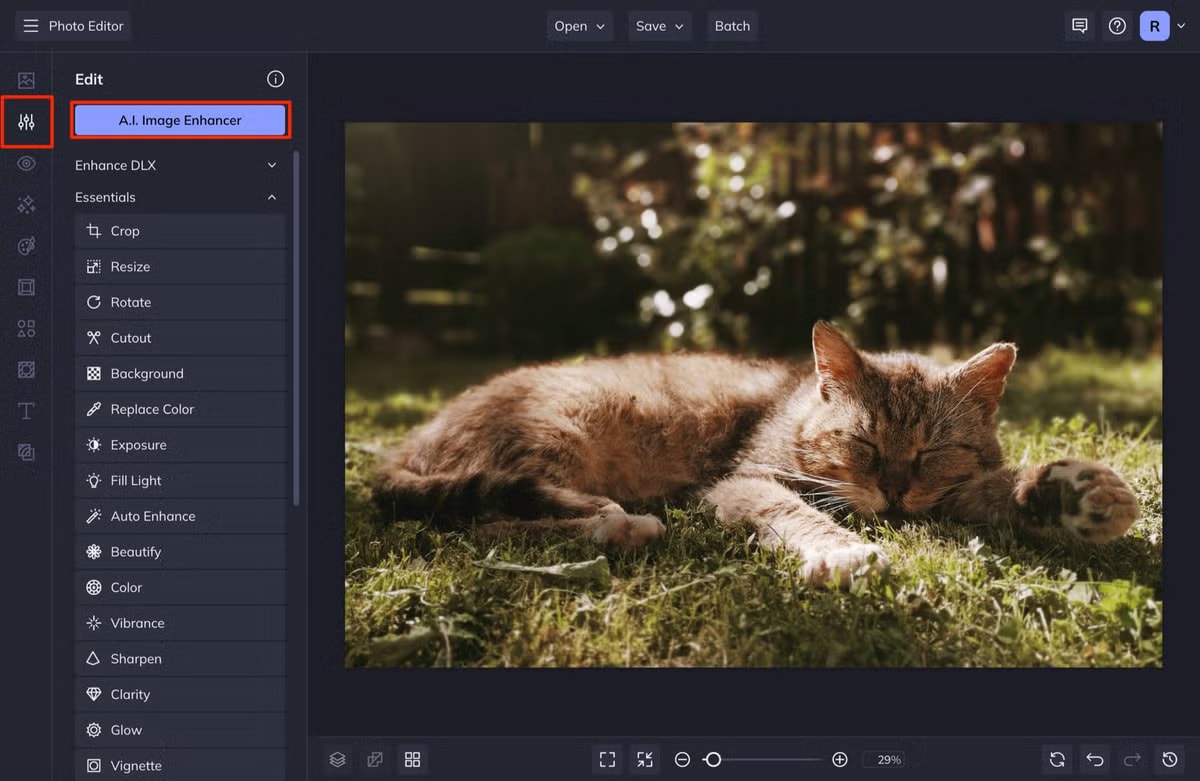Open the Touch Up eye tool
Viewport: 1200px width, 781px height.
(x=27, y=163)
